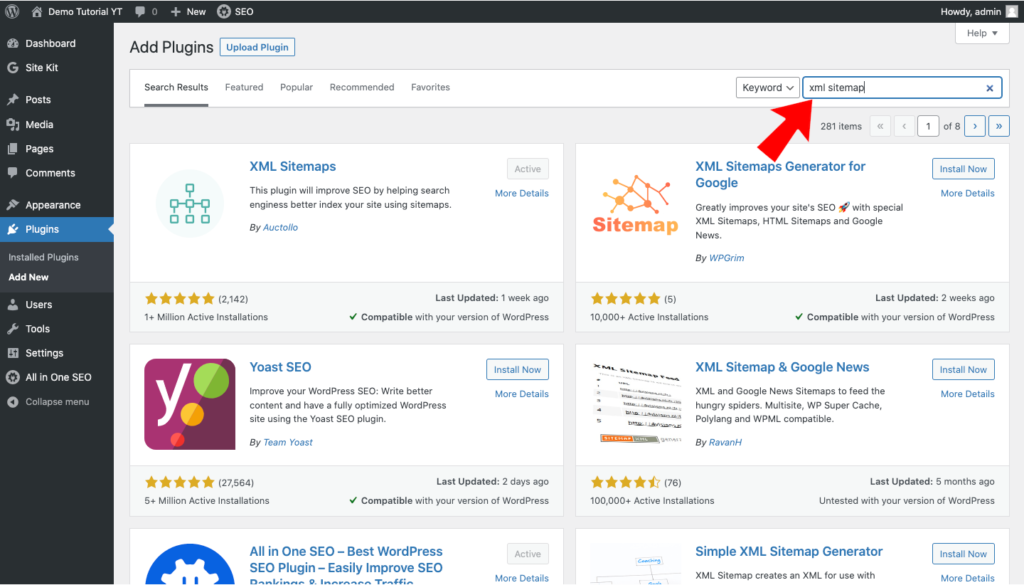
Task: Open the Keyword search type dropdown
Action: click(x=767, y=88)
